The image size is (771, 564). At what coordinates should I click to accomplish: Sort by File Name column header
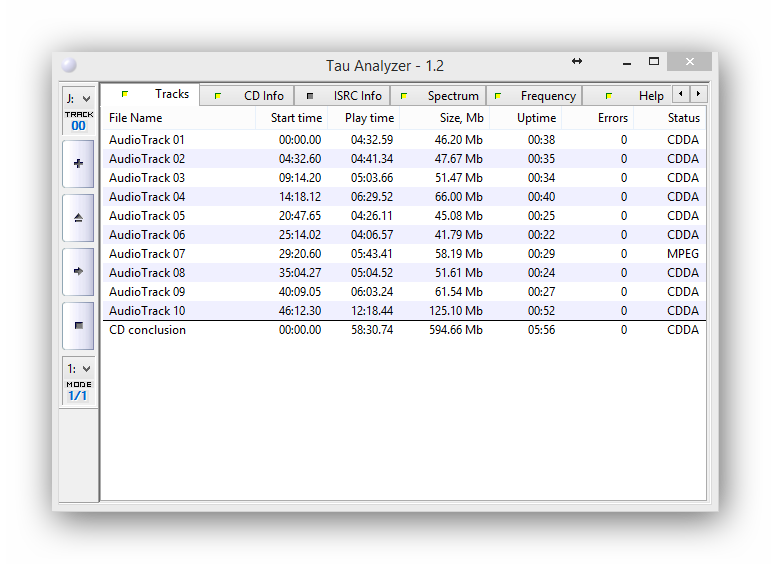point(179,118)
